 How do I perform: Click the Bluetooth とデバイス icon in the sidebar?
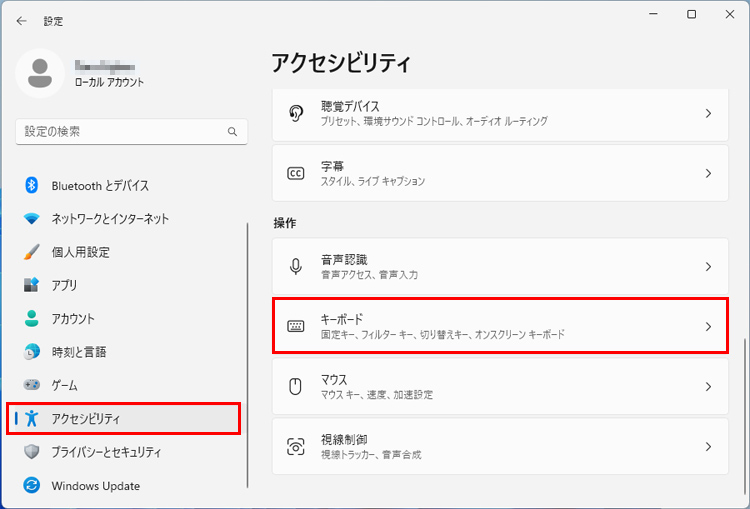pyautogui.click(x=32, y=186)
